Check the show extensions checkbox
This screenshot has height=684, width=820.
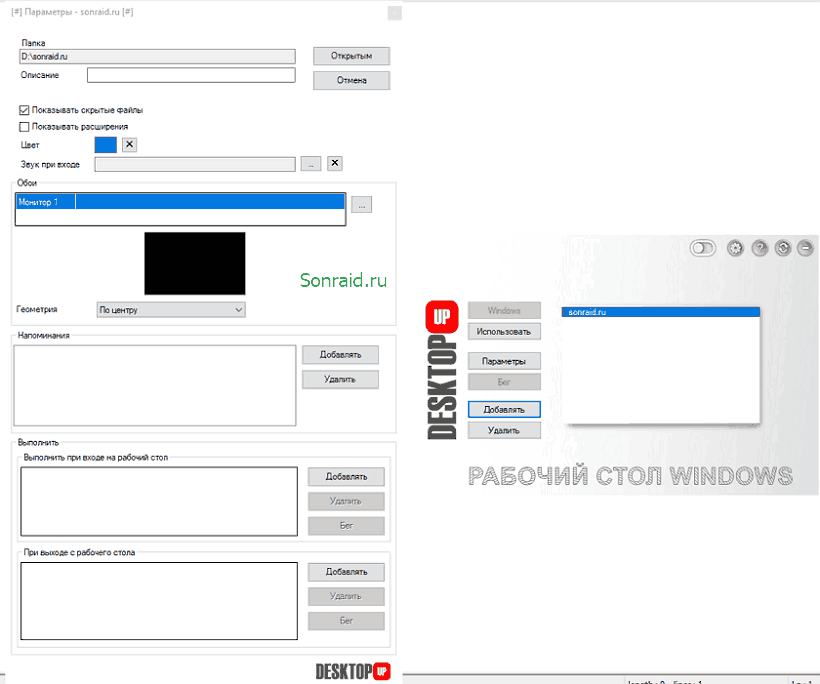[x=24, y=127]
